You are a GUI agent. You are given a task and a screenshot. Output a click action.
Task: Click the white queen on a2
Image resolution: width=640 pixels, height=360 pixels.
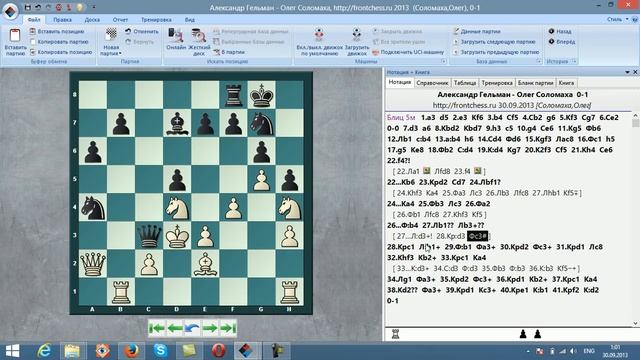tap(93, 264)
